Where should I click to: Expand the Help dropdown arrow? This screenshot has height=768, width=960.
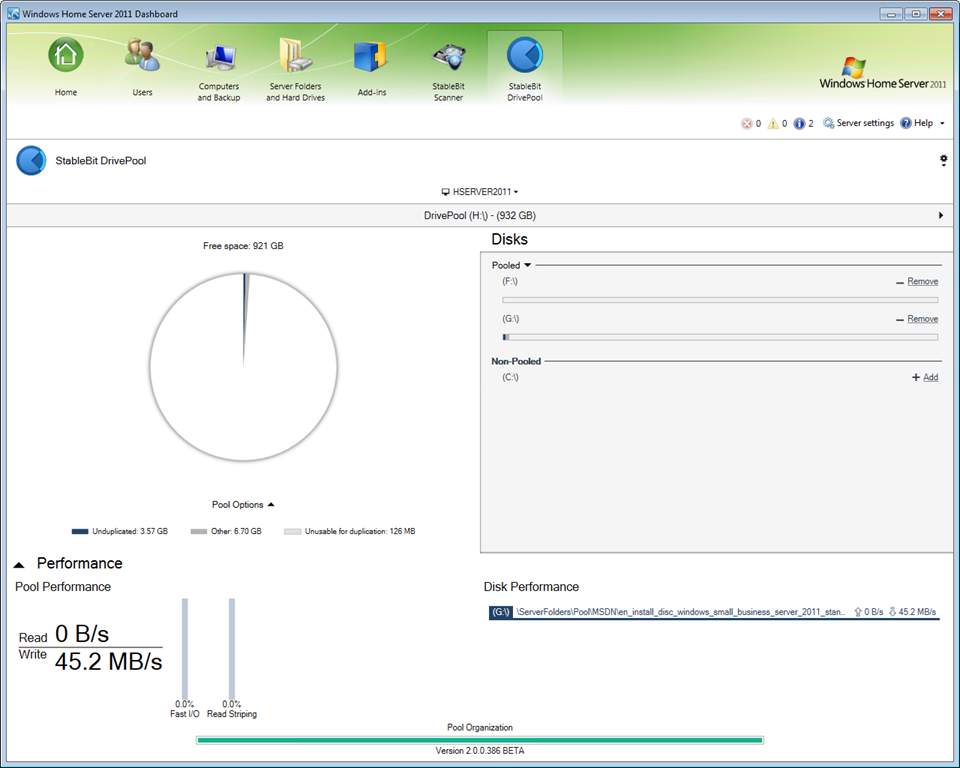tap(942, 124)
